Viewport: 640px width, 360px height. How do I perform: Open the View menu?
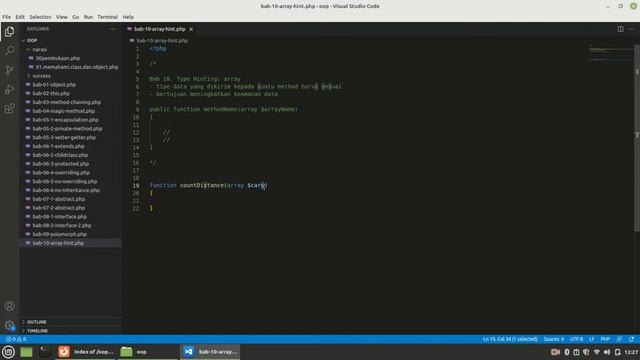62,17
